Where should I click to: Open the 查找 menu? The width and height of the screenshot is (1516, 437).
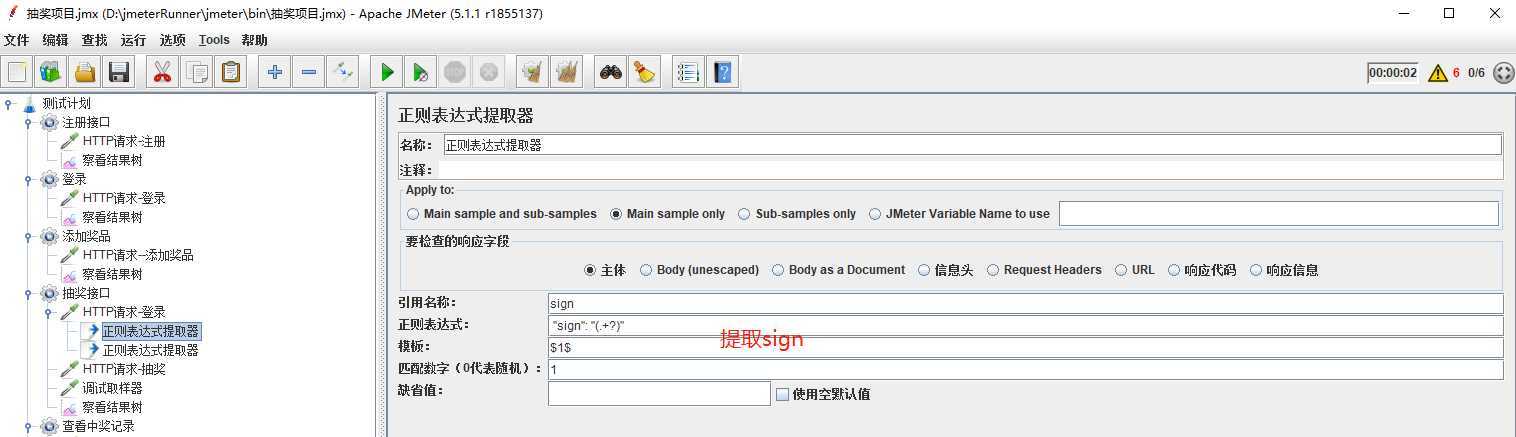(94, 40)
